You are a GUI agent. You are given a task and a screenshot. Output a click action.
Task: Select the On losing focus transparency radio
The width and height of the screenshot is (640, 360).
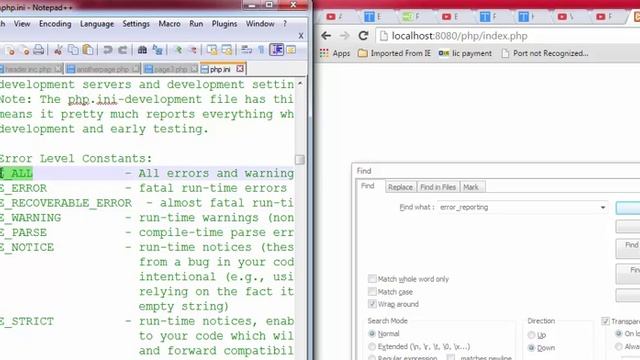pyautogui.click(x=619, y=334)
